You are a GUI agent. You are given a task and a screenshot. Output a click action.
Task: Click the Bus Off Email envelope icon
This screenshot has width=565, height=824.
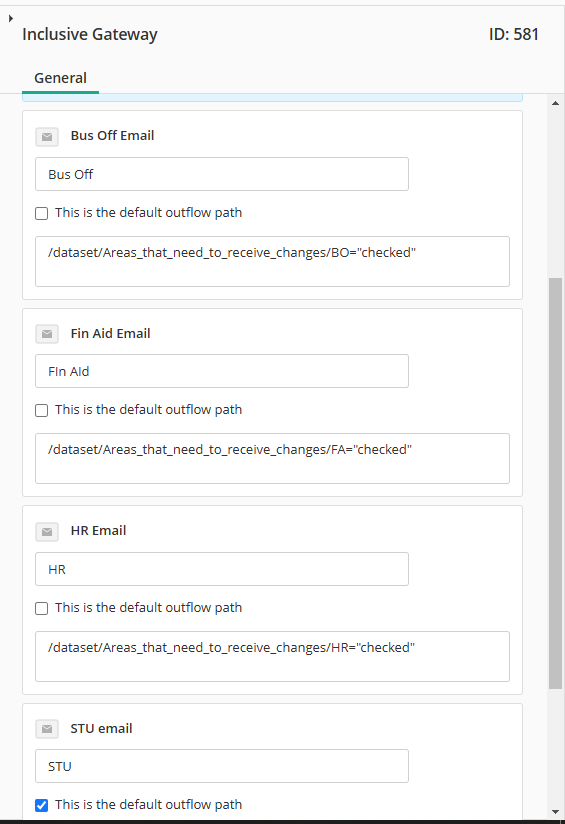pos(47,137)
